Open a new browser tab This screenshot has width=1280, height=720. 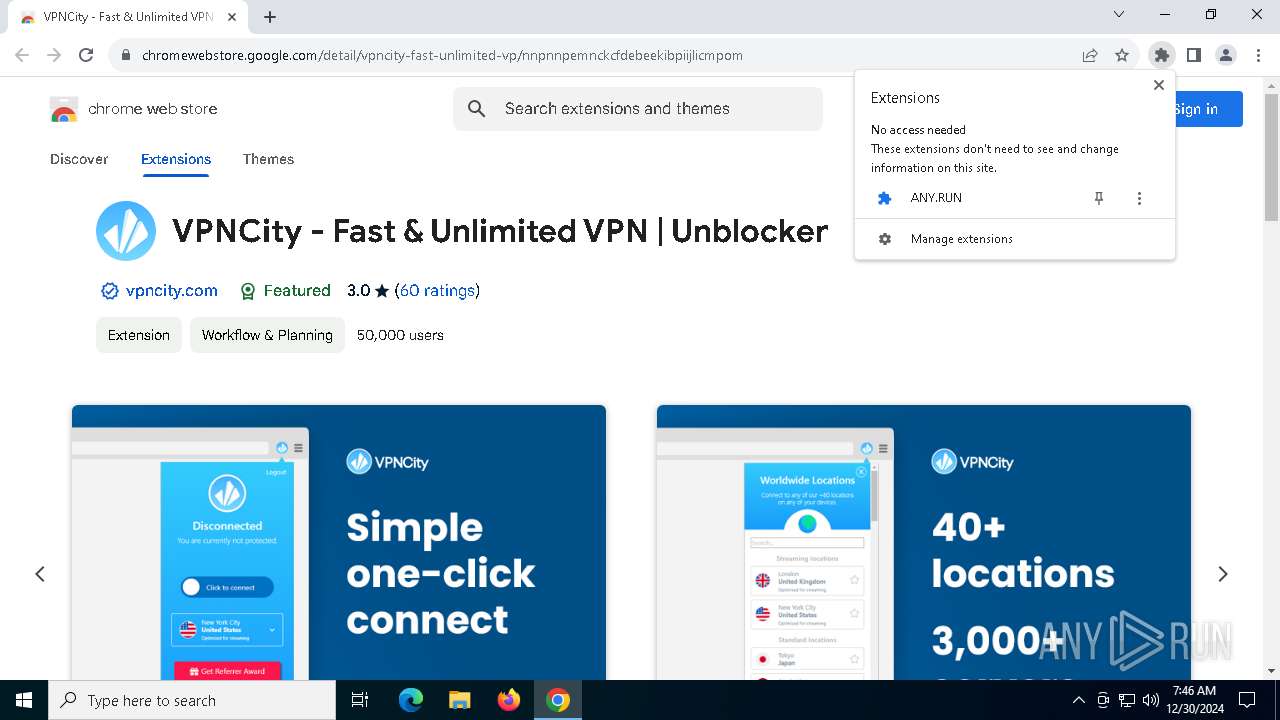click(x=270, y=16)
